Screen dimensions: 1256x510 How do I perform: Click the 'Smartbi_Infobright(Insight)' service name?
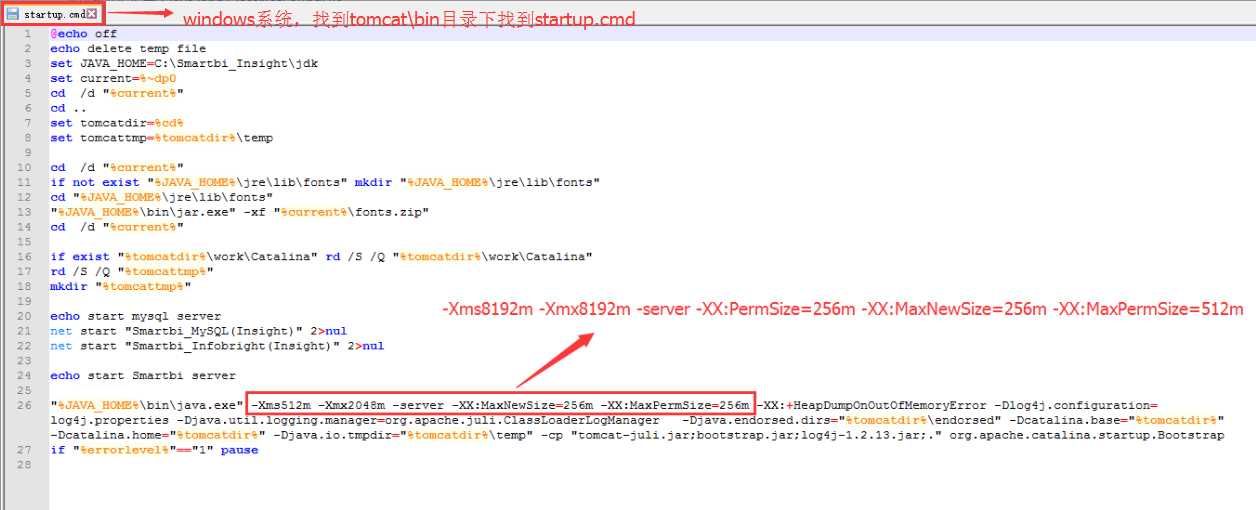point(233,346)
